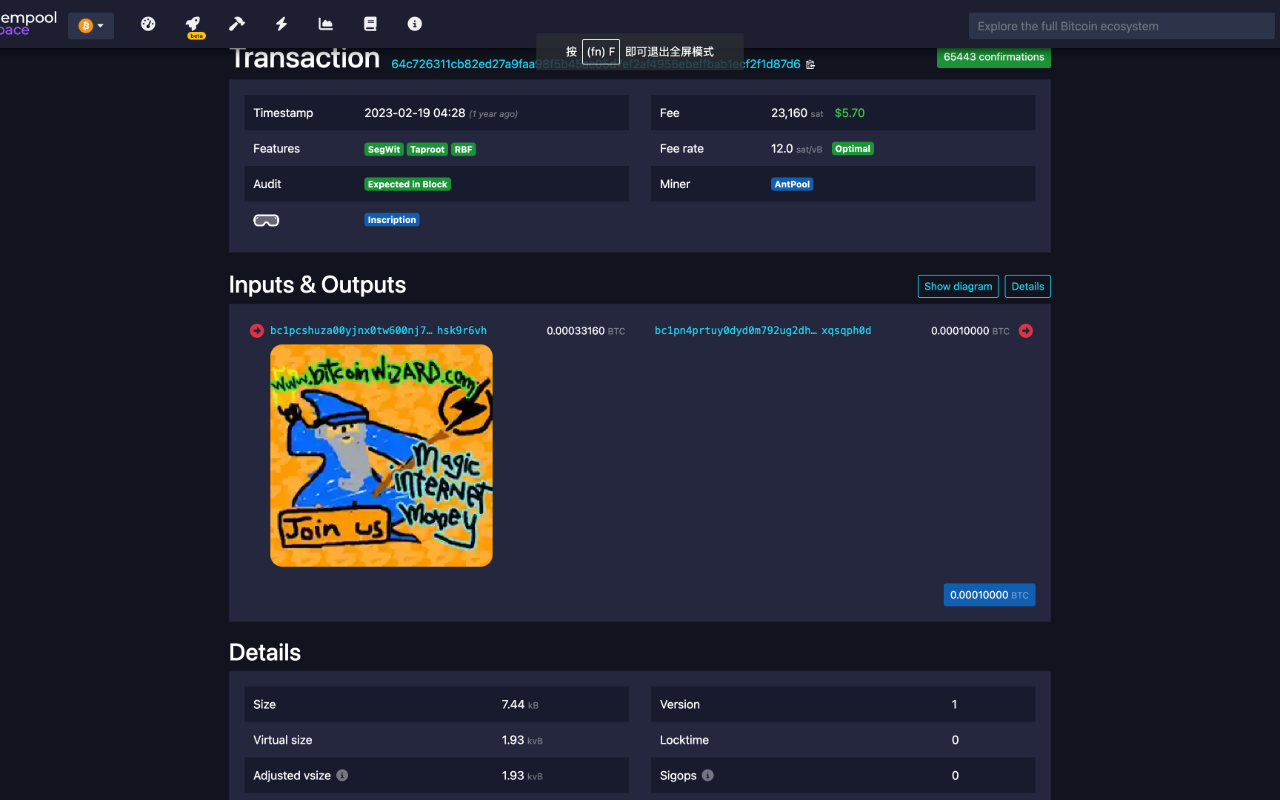1280x800 pixels.
Task: Click the 23,160 sat fee amount
Action: pos(798,113)
